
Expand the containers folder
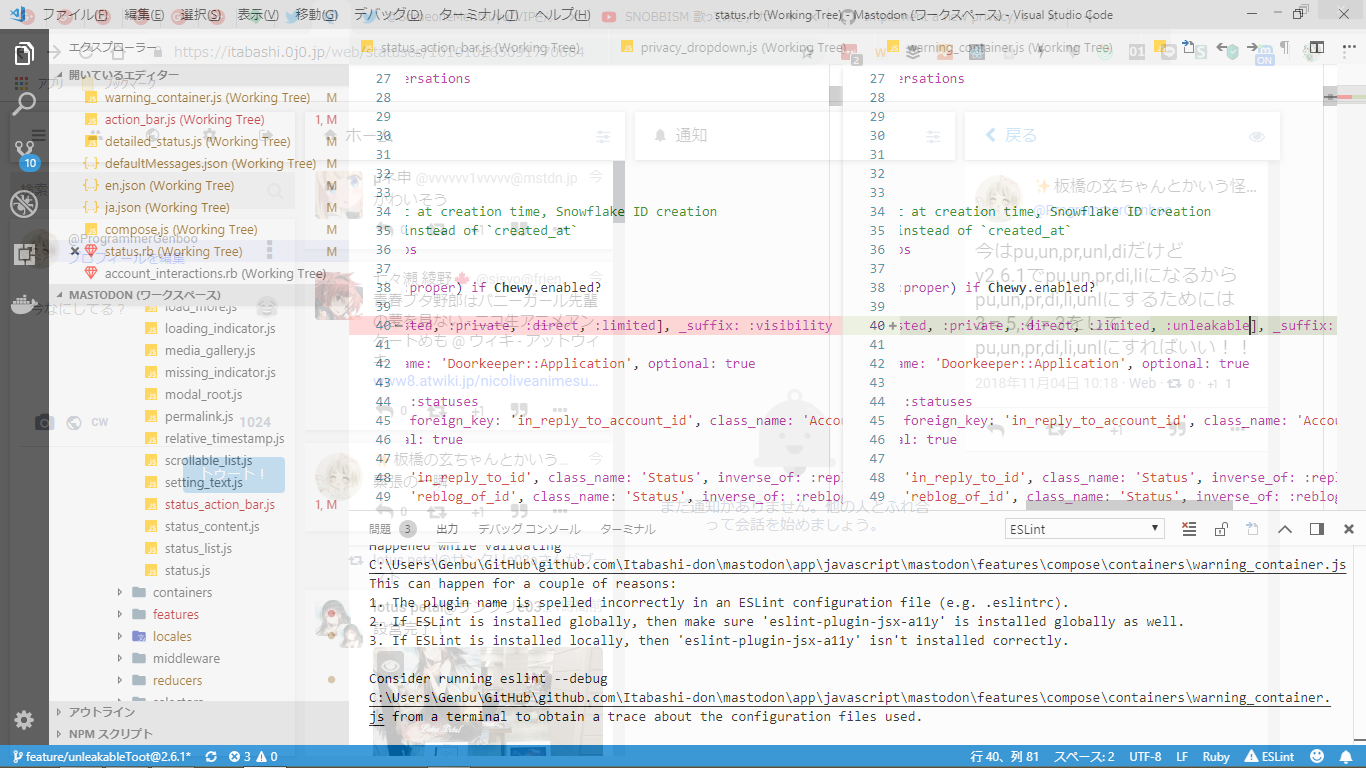pyautogui.click(x=182, y=593)
